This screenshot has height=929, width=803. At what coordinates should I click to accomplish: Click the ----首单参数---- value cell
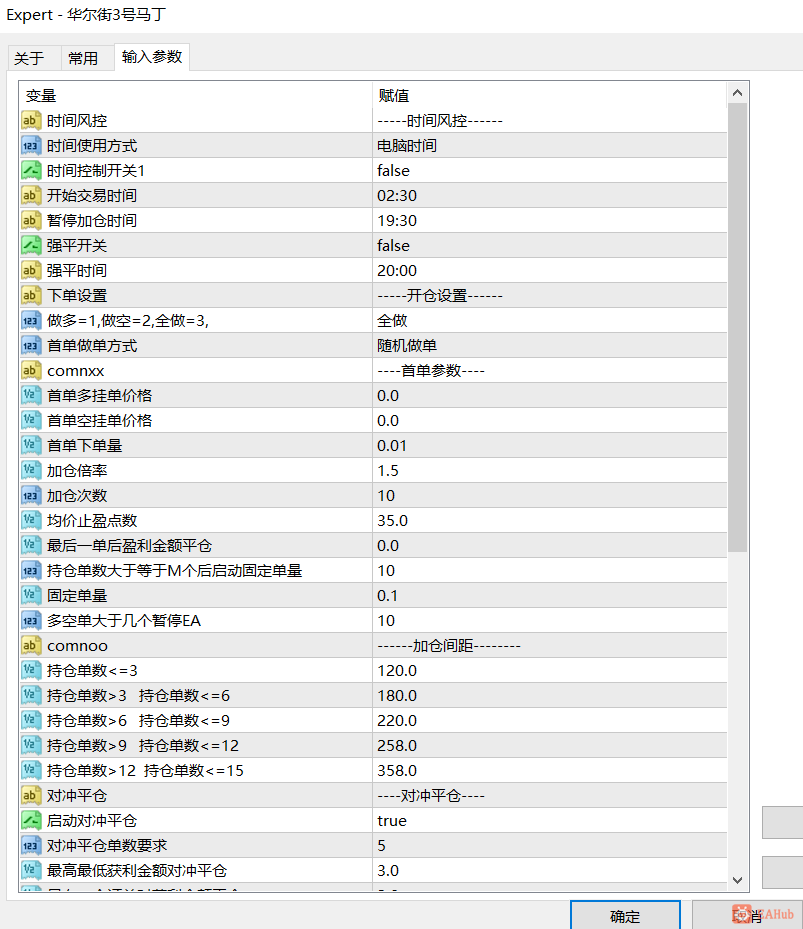click(549, 370)
